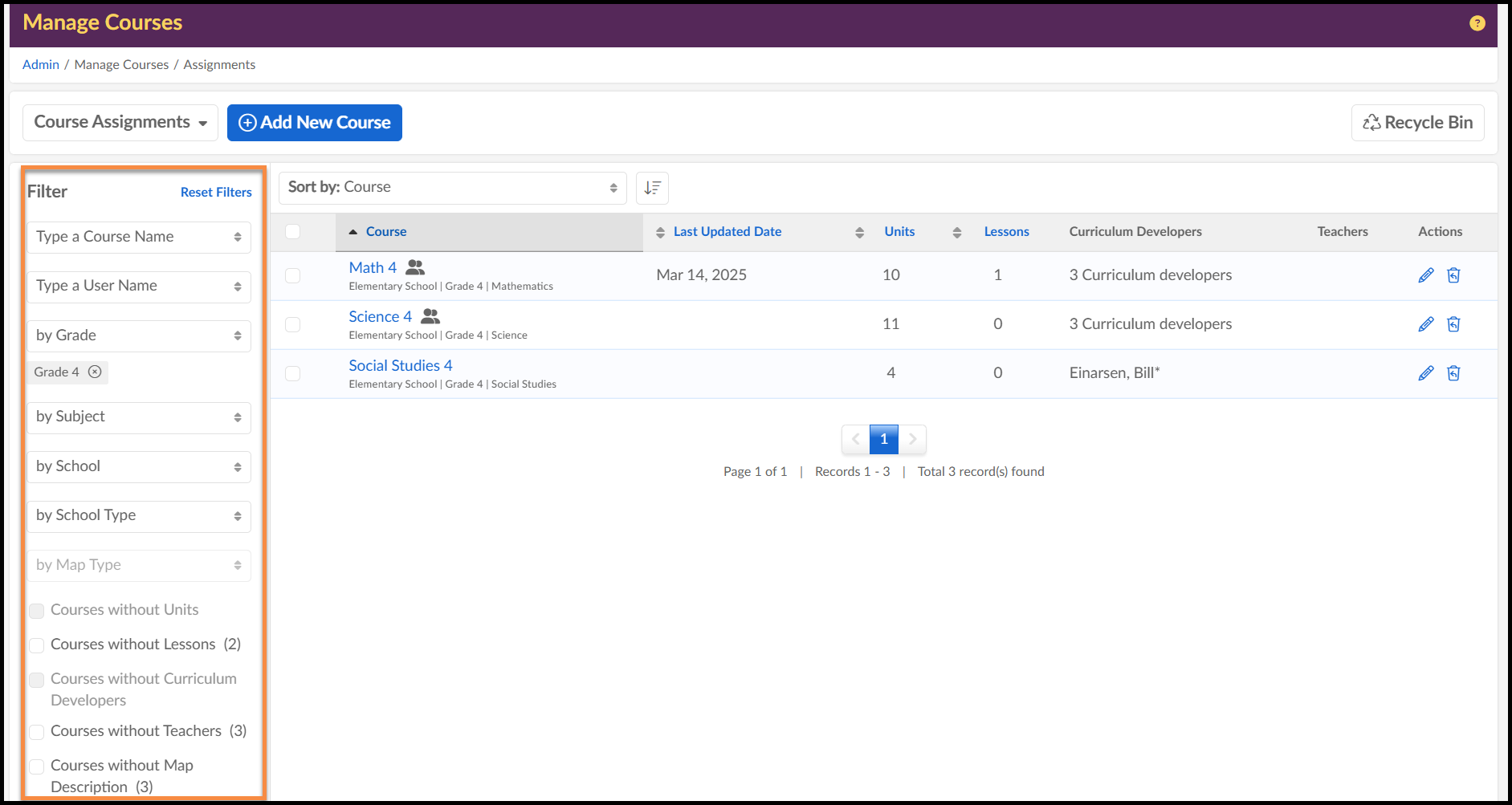Enable the Courses without Teachers filter
This screenshot has width=1512, height=805.
[37, 732]
